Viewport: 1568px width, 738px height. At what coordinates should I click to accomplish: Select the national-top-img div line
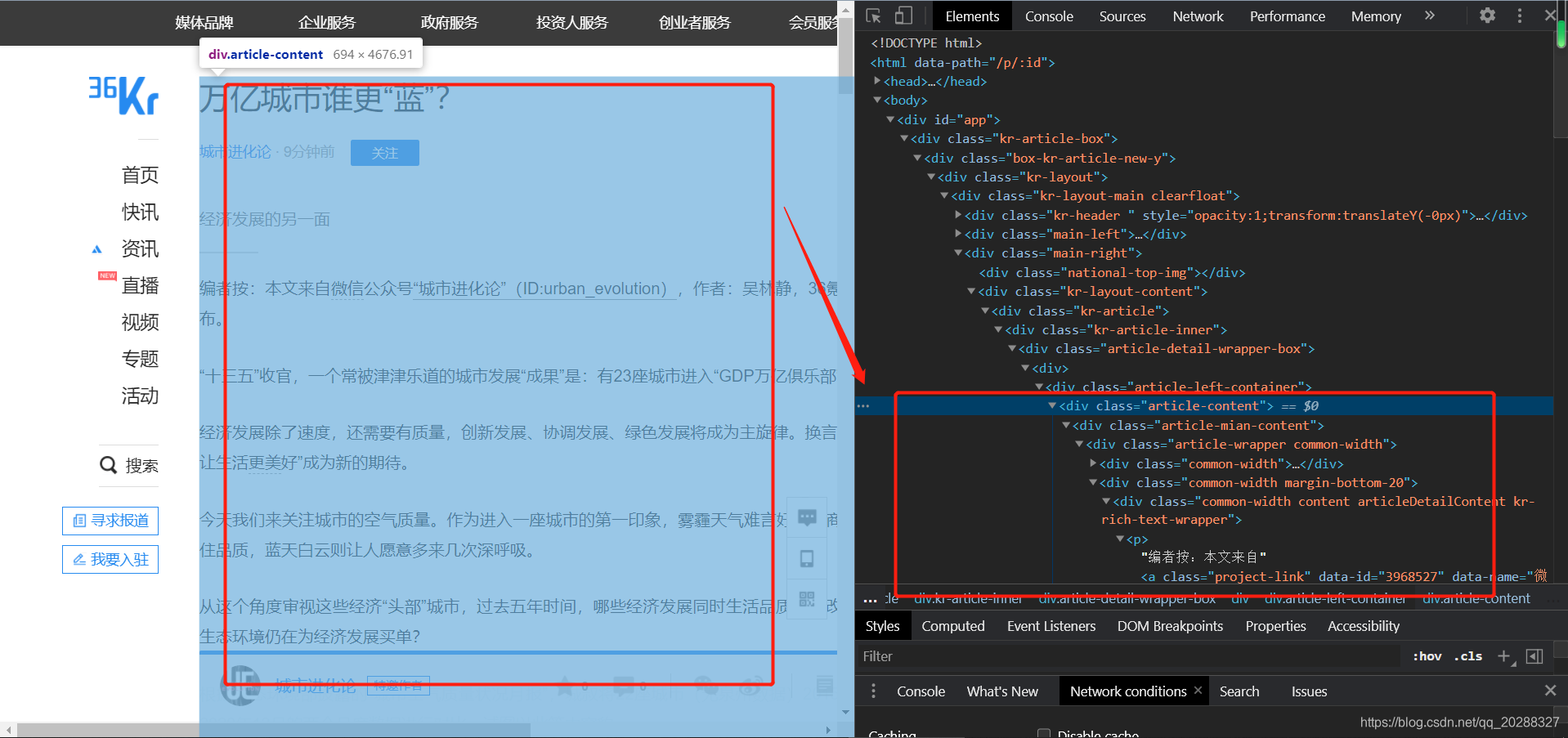point(1112,272)
